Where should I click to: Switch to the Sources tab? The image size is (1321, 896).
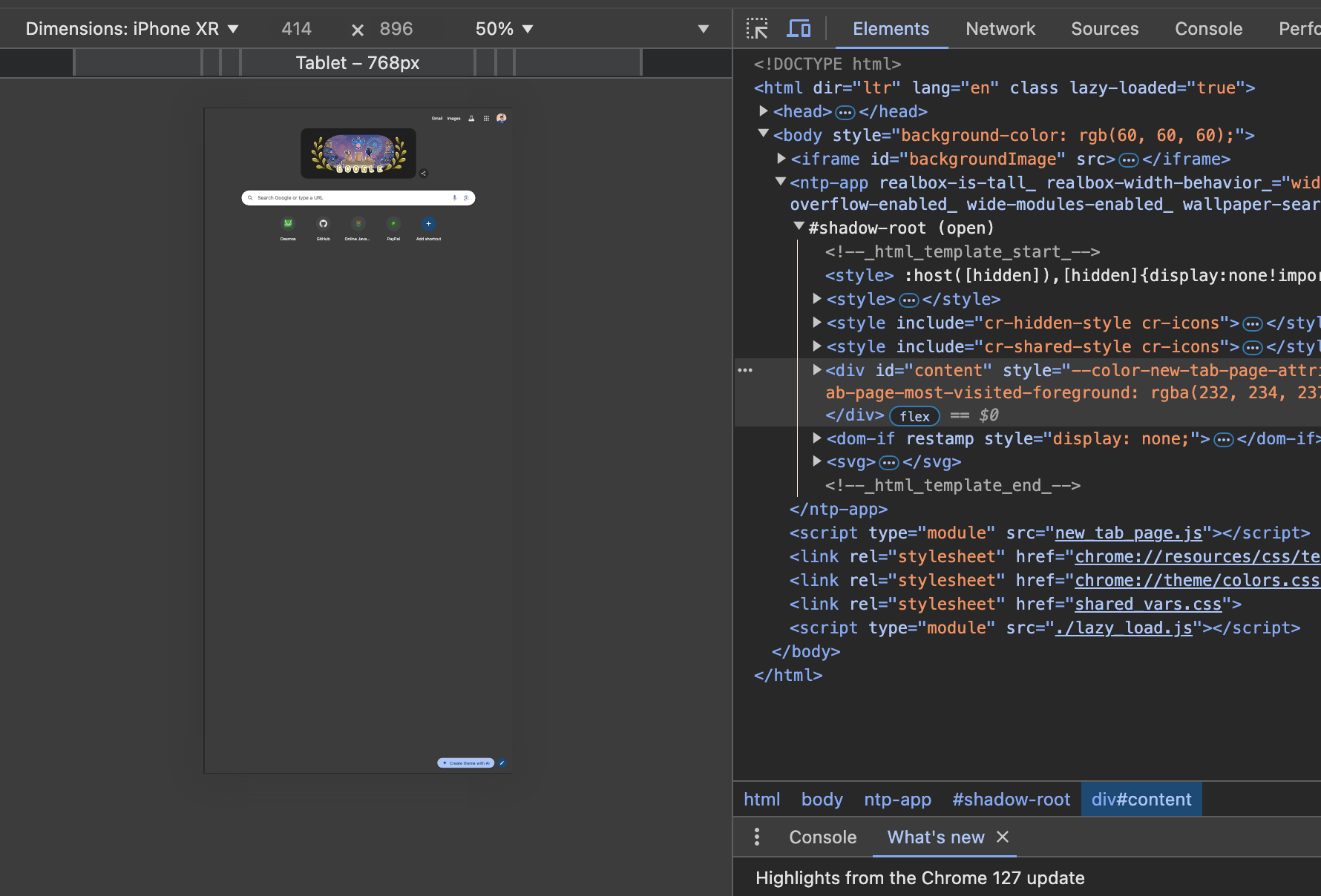pos(1104,29)
